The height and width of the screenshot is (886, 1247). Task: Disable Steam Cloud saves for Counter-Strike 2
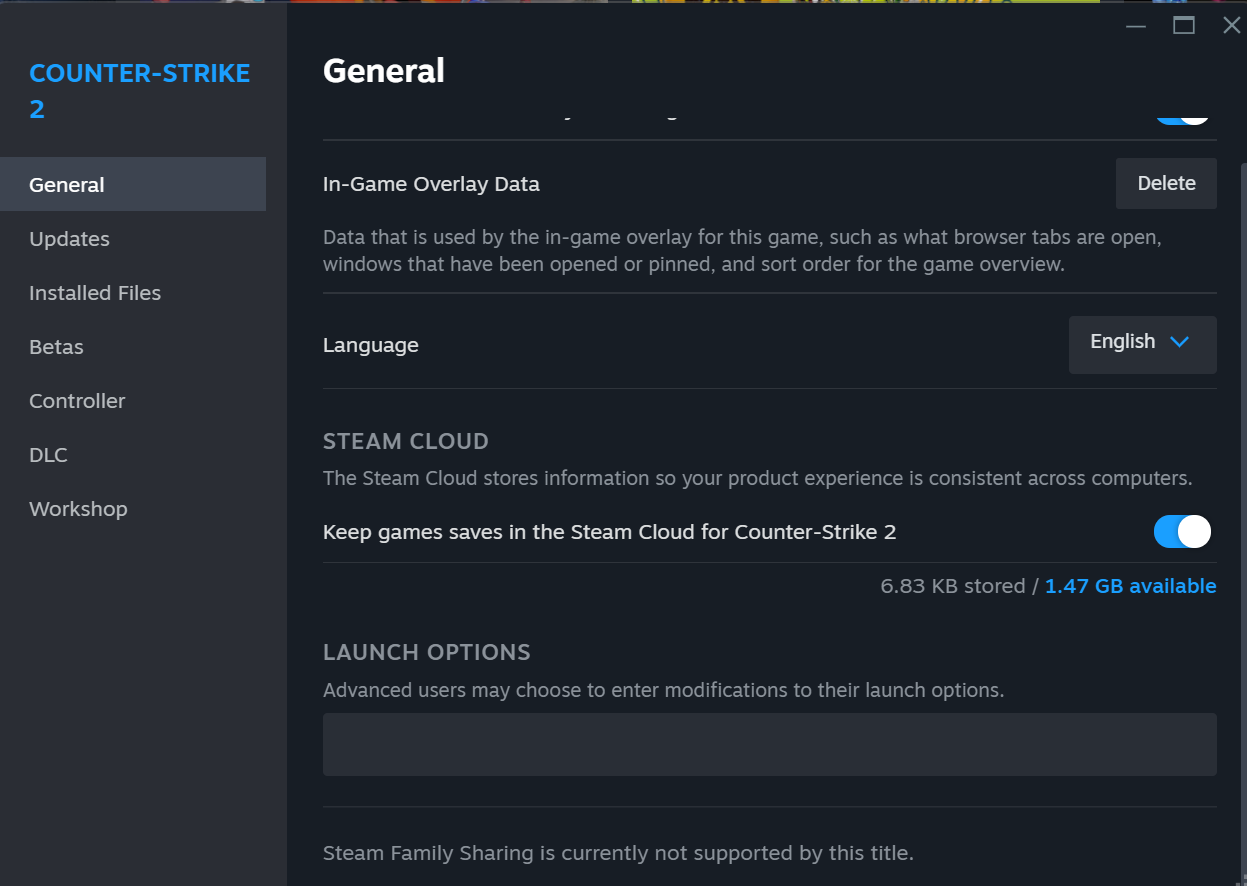(1181, 532)
